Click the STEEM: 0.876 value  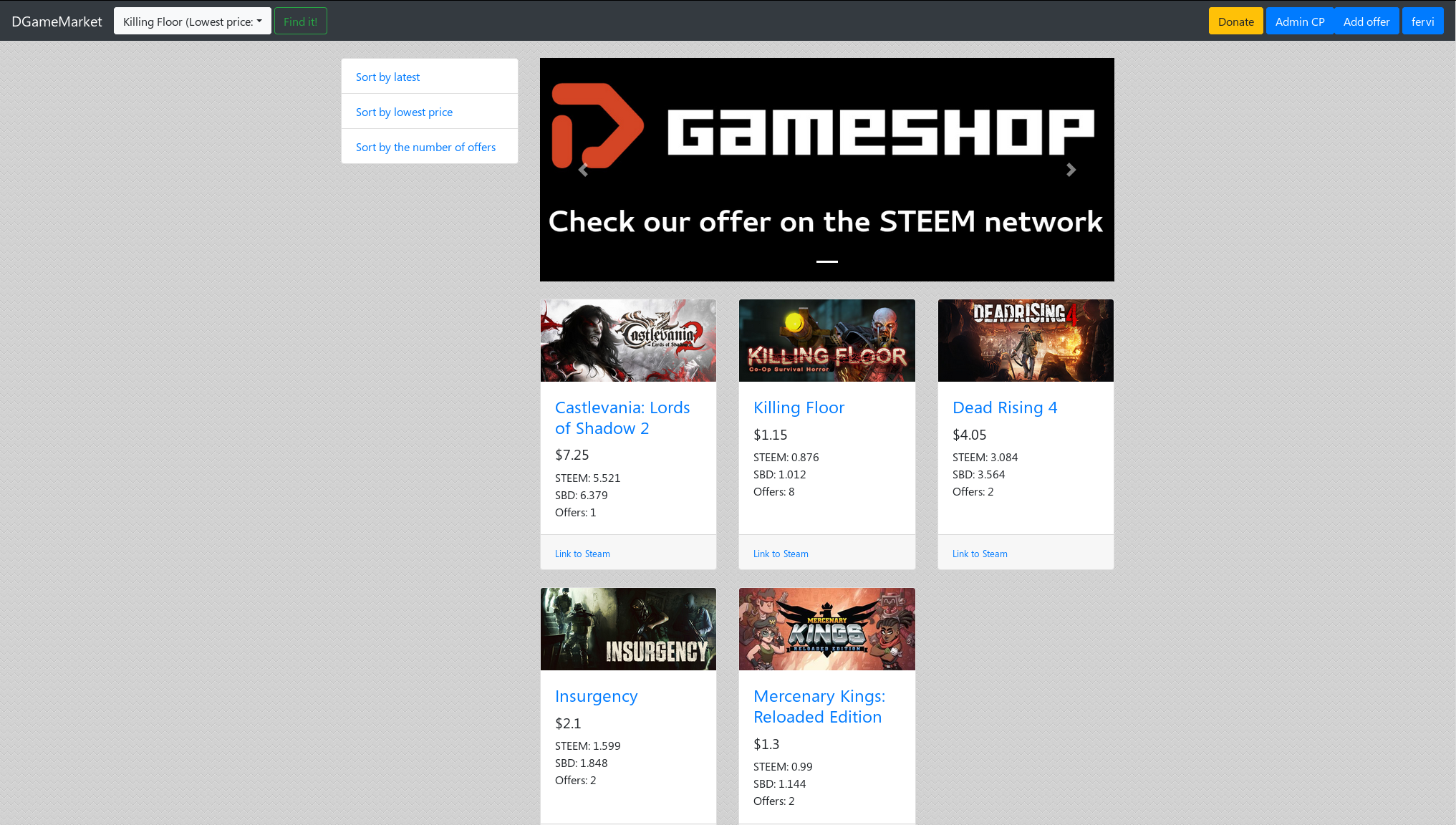point(786,457)
